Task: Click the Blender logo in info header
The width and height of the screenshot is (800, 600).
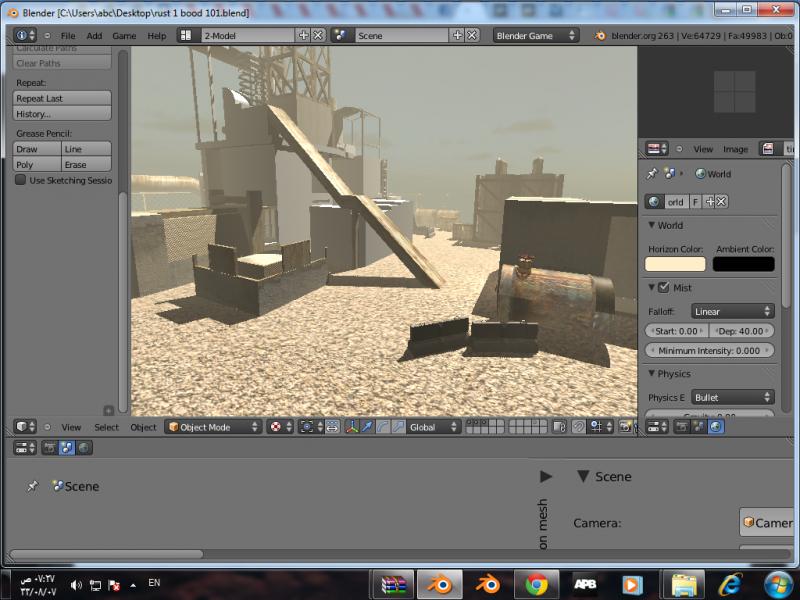Action: tap(601, 35)
